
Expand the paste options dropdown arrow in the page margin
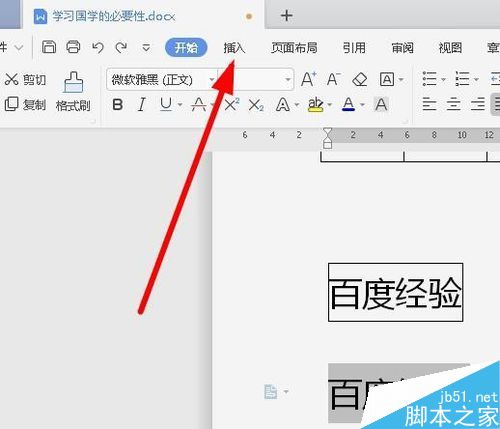point(286,392)
